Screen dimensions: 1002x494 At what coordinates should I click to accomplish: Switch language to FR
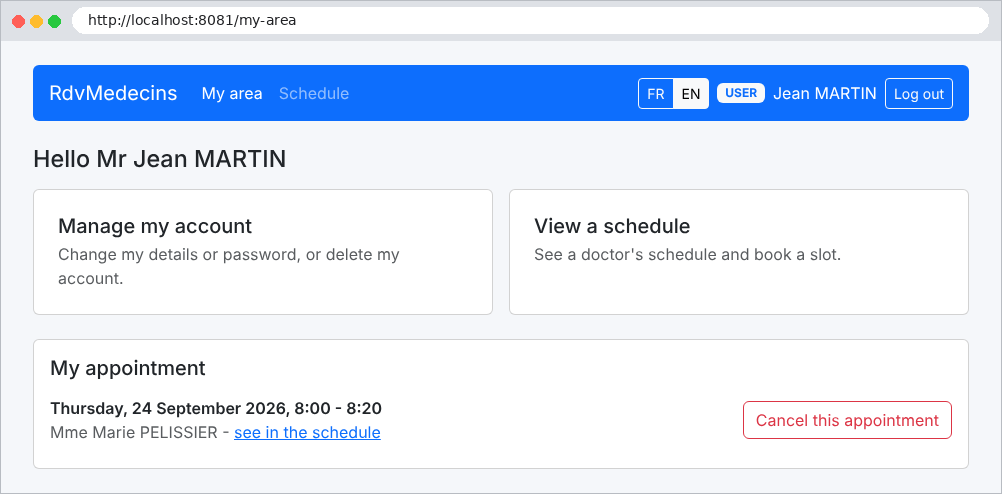click(x=656, y=94)
